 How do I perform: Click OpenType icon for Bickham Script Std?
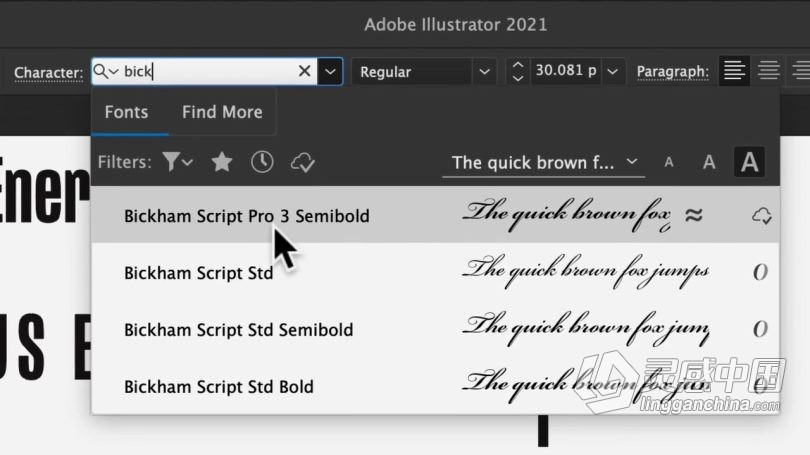point(760,272)
